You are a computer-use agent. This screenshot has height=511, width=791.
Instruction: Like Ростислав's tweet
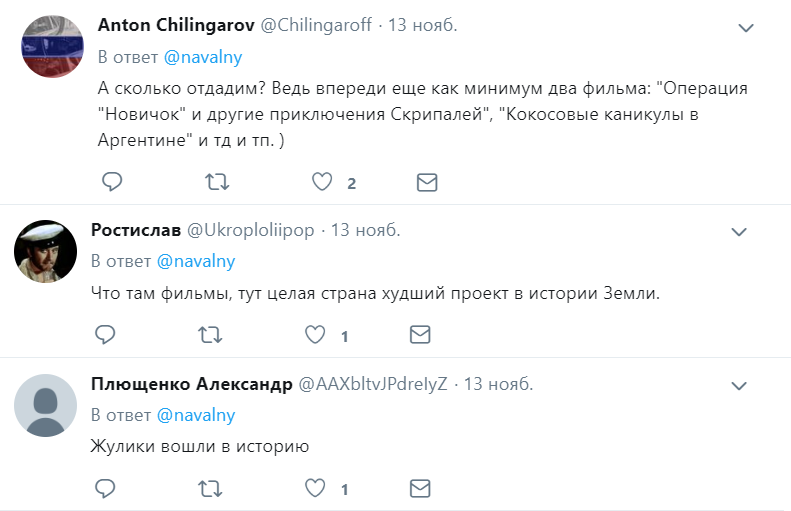[315, 334]
